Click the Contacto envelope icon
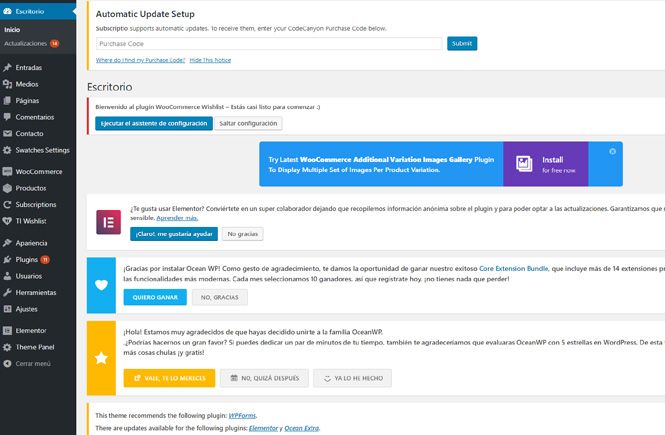 [7, 134]
